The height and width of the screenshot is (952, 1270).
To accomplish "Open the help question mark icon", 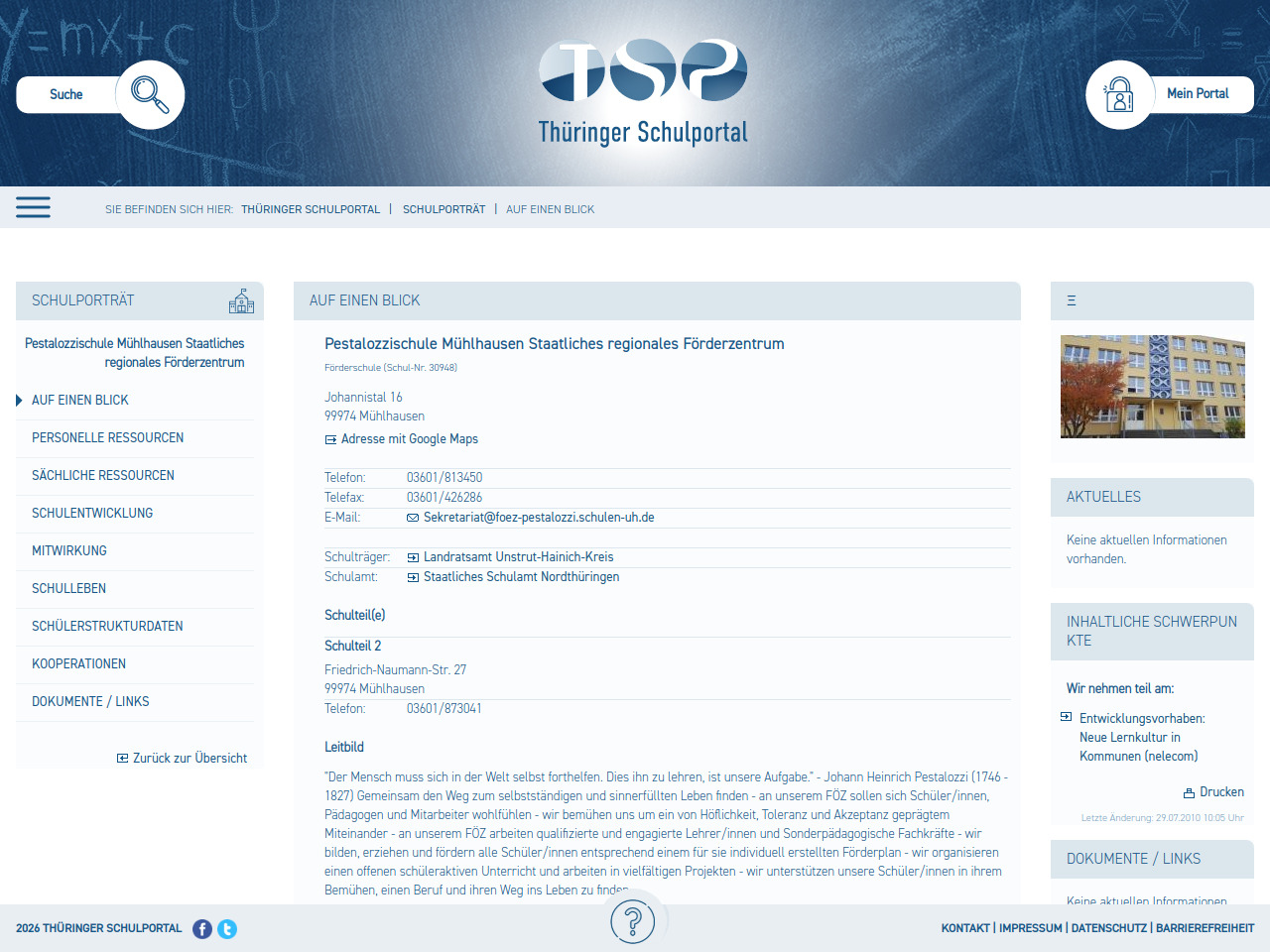I will coord(633,923).
